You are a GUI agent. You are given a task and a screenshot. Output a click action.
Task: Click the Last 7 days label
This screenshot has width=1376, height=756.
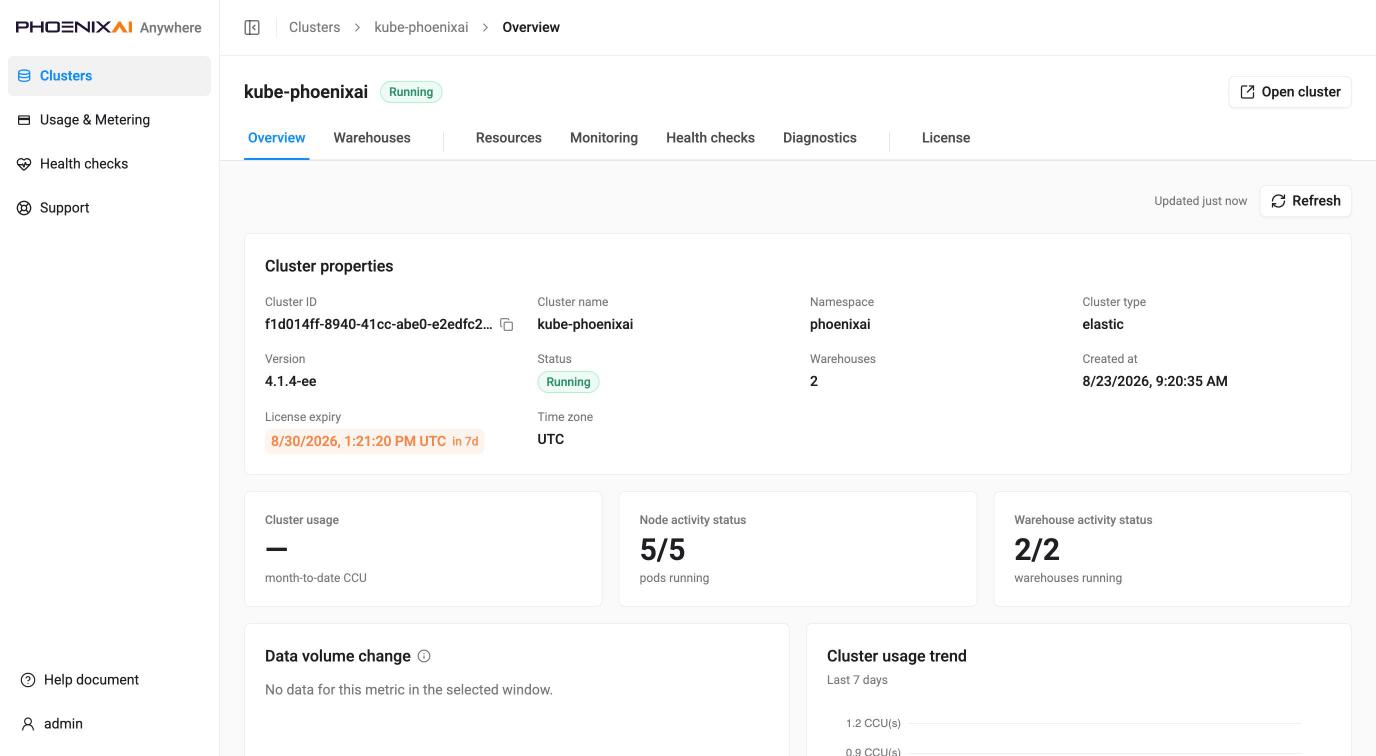[x=857, y=680]
